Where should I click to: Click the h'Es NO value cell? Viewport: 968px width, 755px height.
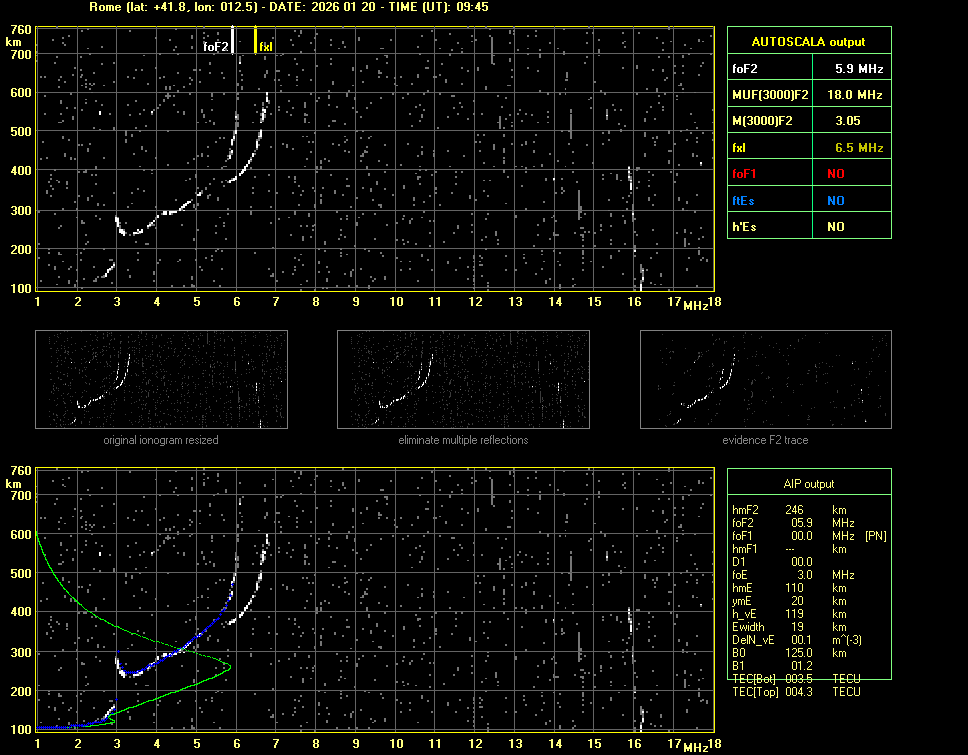pos(835,227)
